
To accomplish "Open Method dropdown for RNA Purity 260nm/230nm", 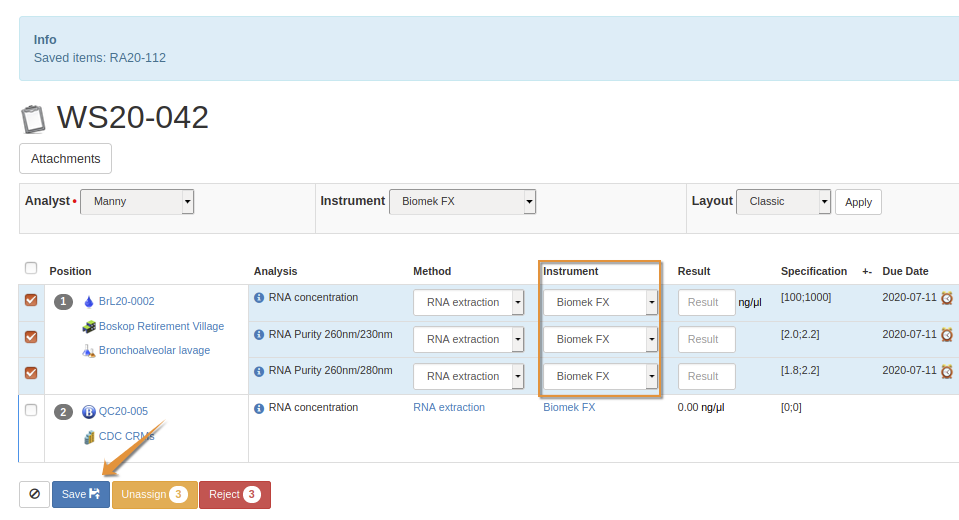I will (469, 340).
